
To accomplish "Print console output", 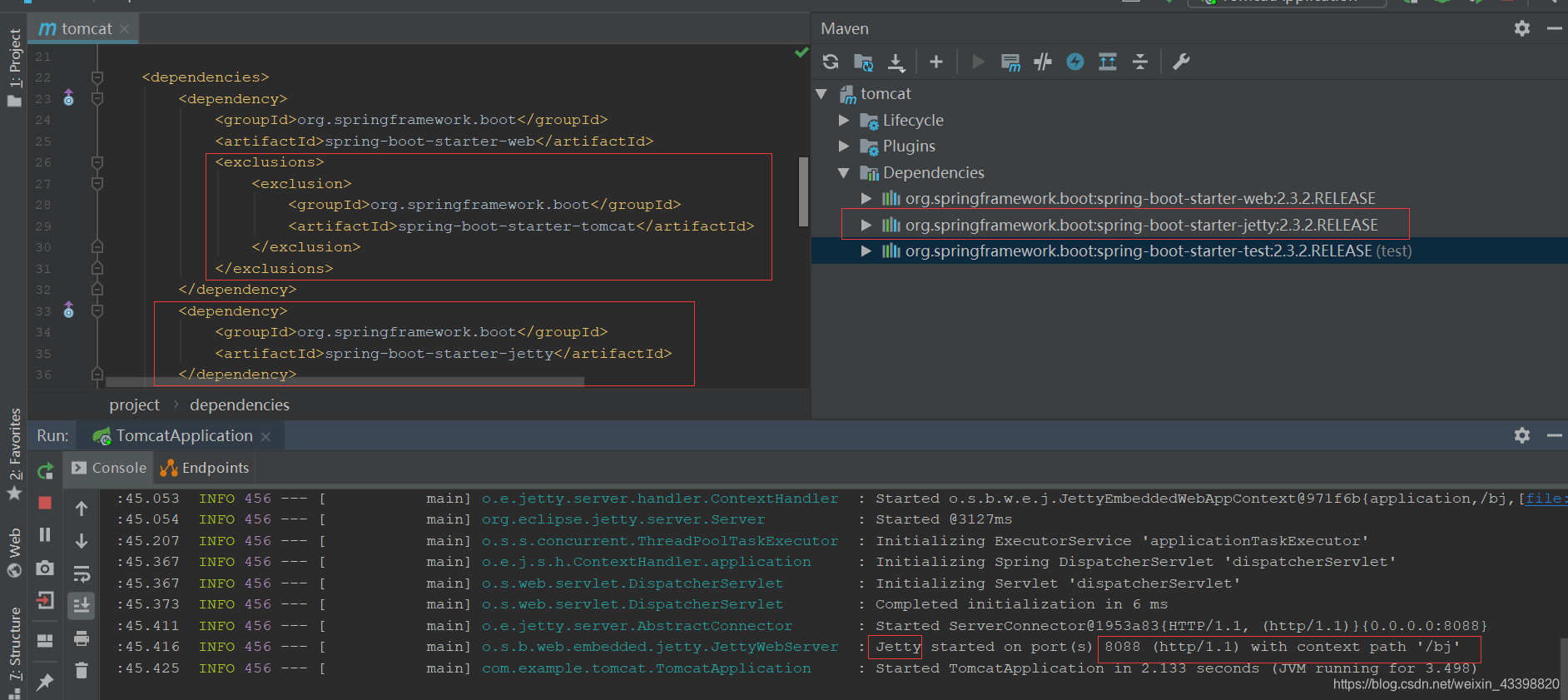I will coord(82,638).
